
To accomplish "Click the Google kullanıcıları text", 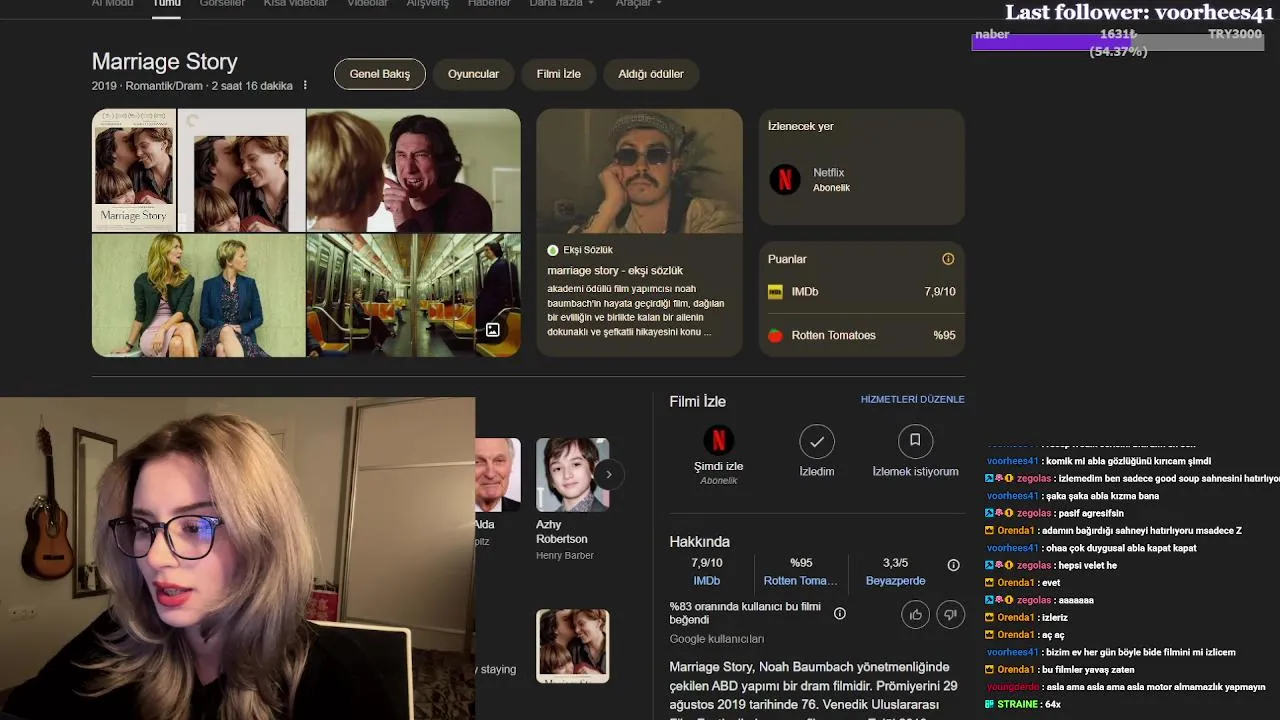I will (717, 639).
